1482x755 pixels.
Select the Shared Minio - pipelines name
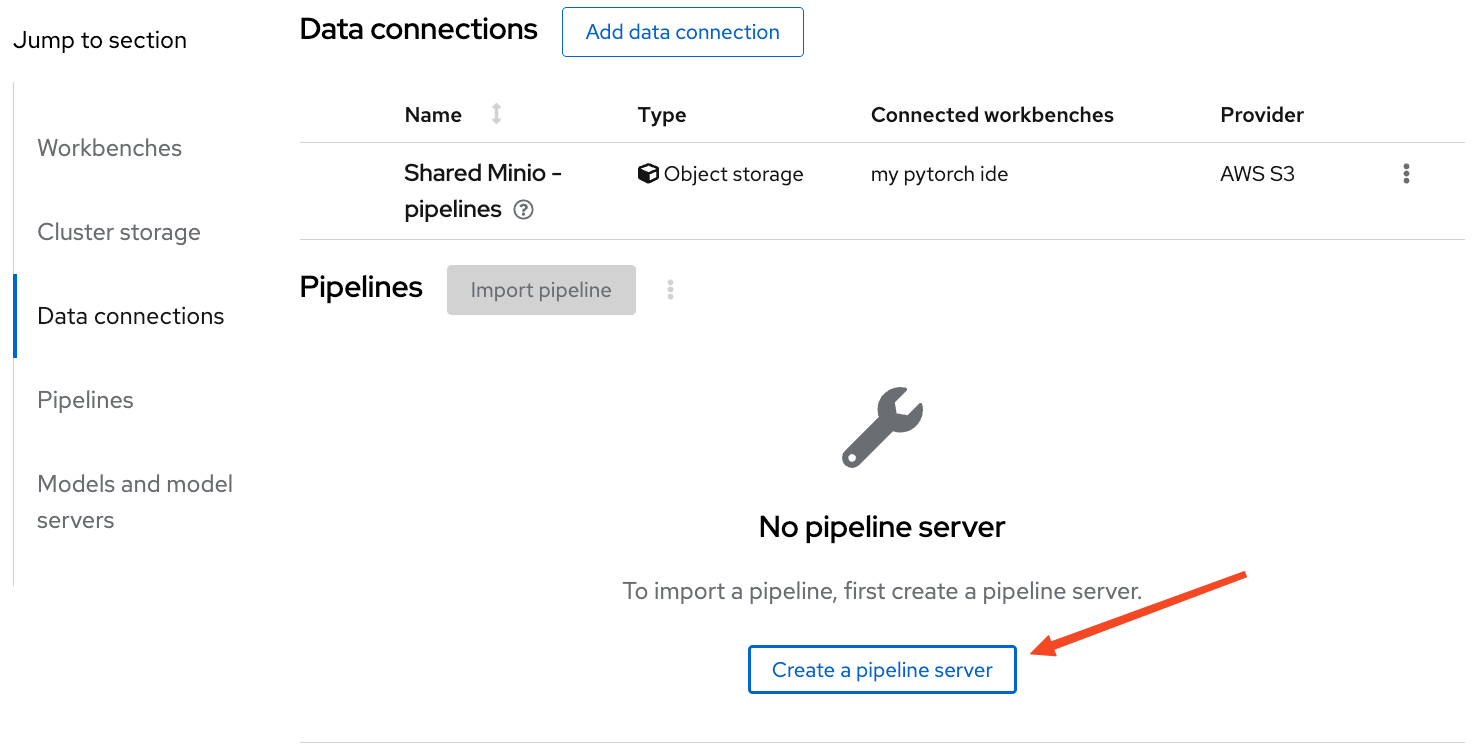click(x=483, y=191)
